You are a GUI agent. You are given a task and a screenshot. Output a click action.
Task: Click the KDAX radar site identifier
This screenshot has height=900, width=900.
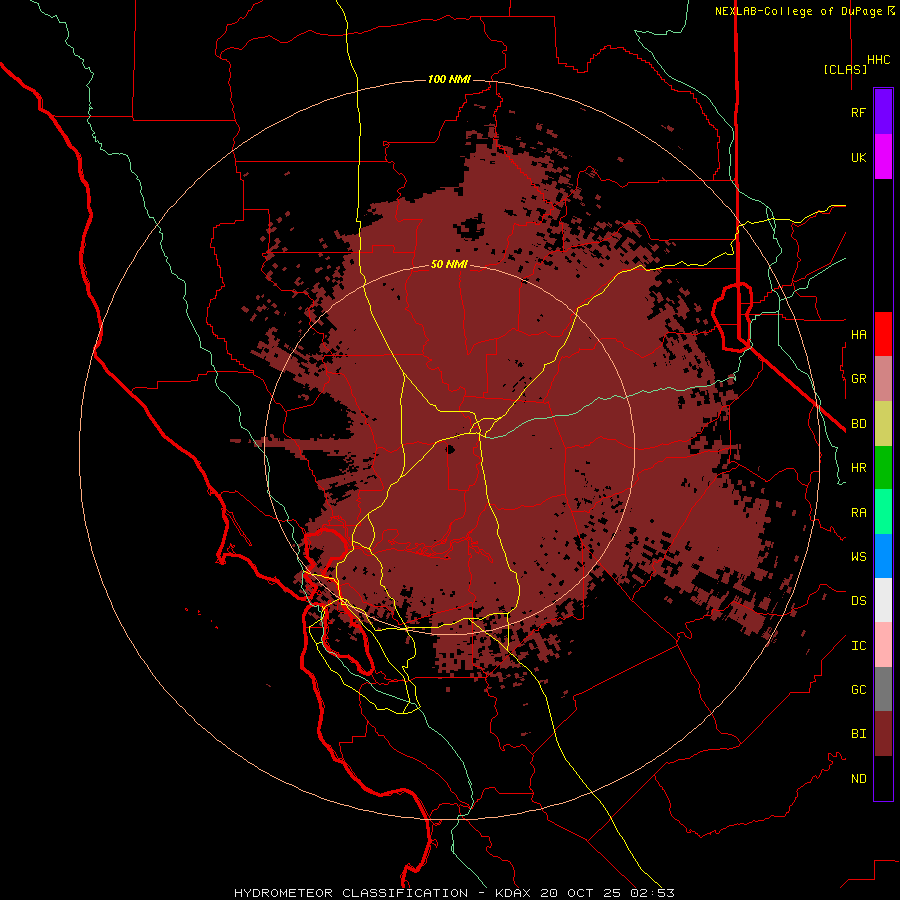pyautogui.click(x=513, y=893)
